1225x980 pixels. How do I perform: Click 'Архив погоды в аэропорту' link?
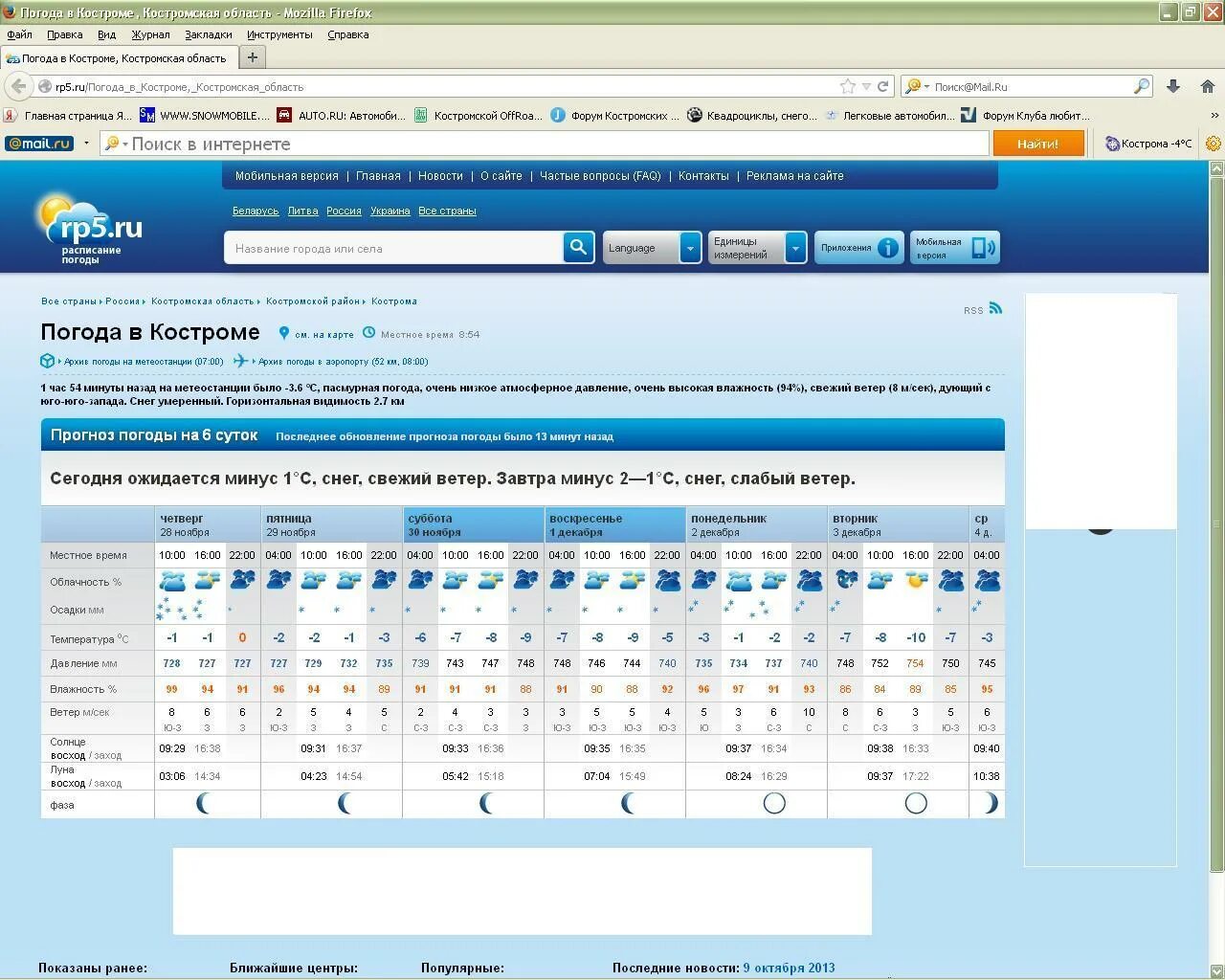tap(343, 362)
